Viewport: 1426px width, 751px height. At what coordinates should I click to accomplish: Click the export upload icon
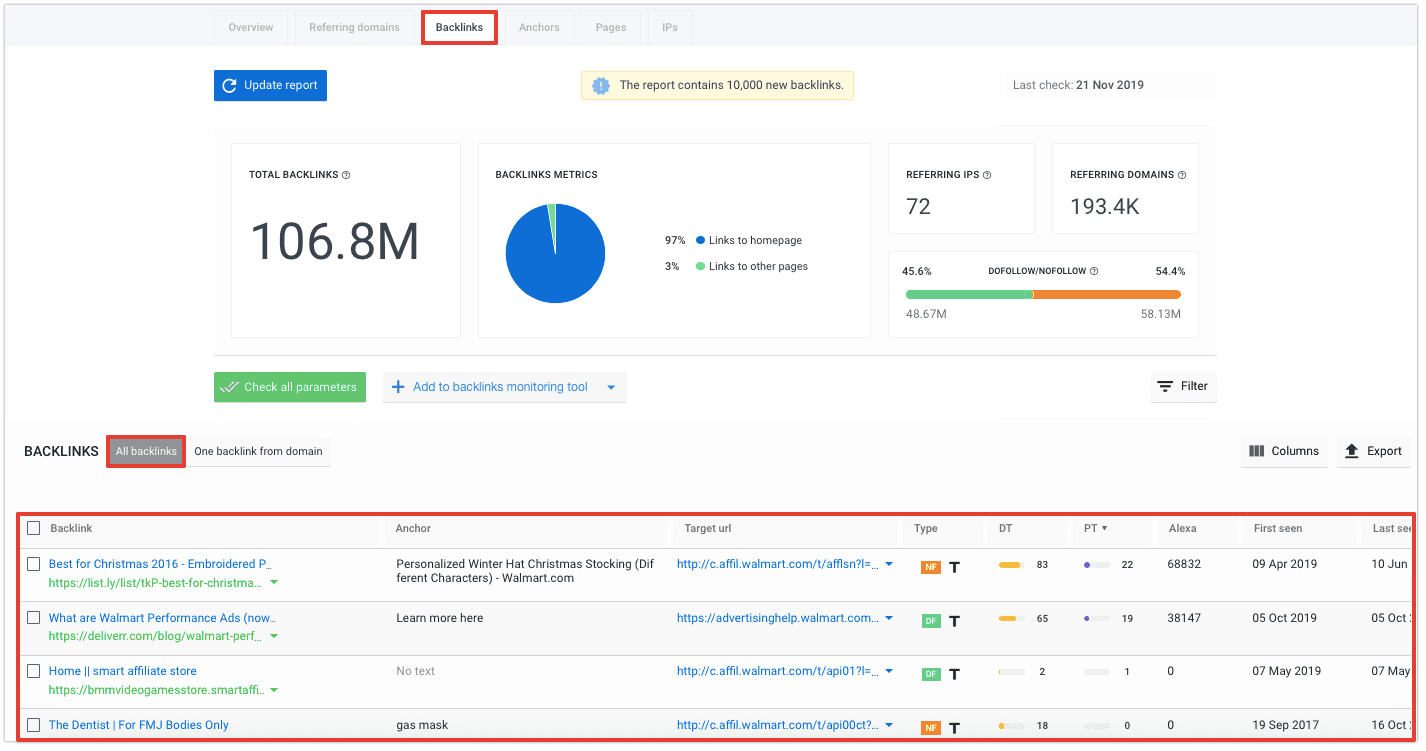1352,451
